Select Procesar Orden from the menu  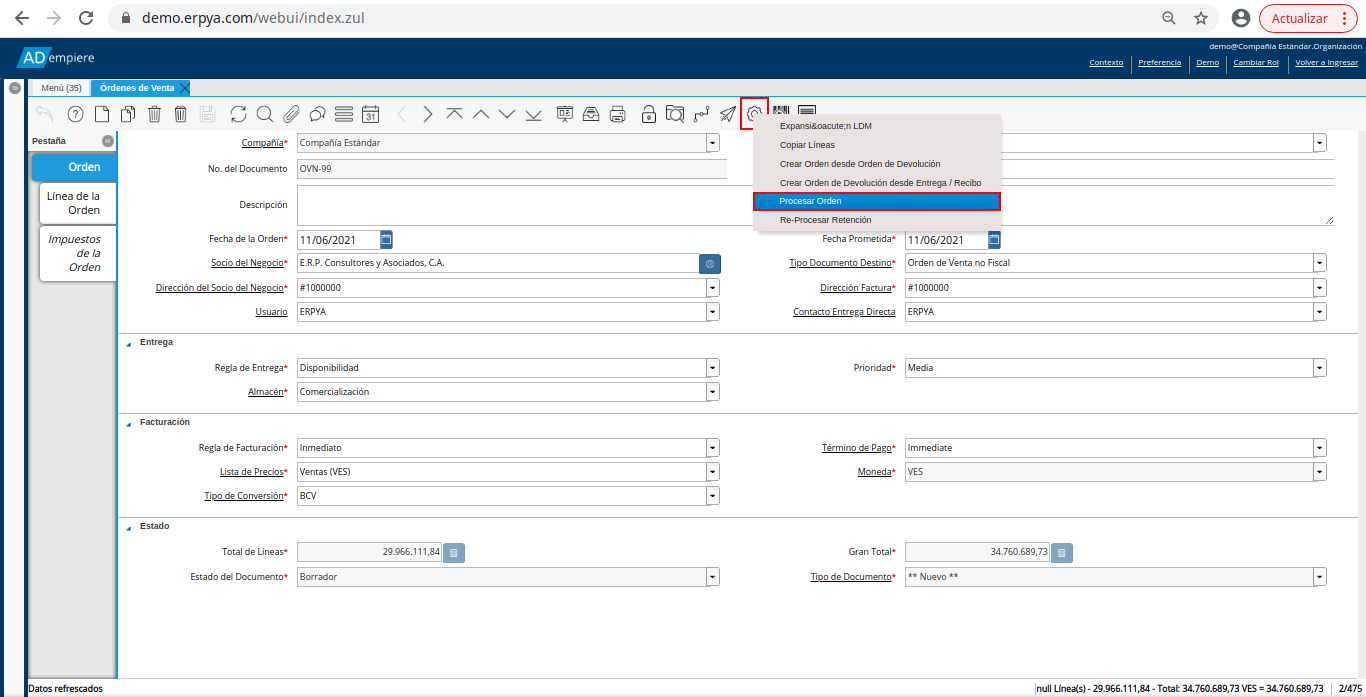pyautogui.click(x=876, y=201)
